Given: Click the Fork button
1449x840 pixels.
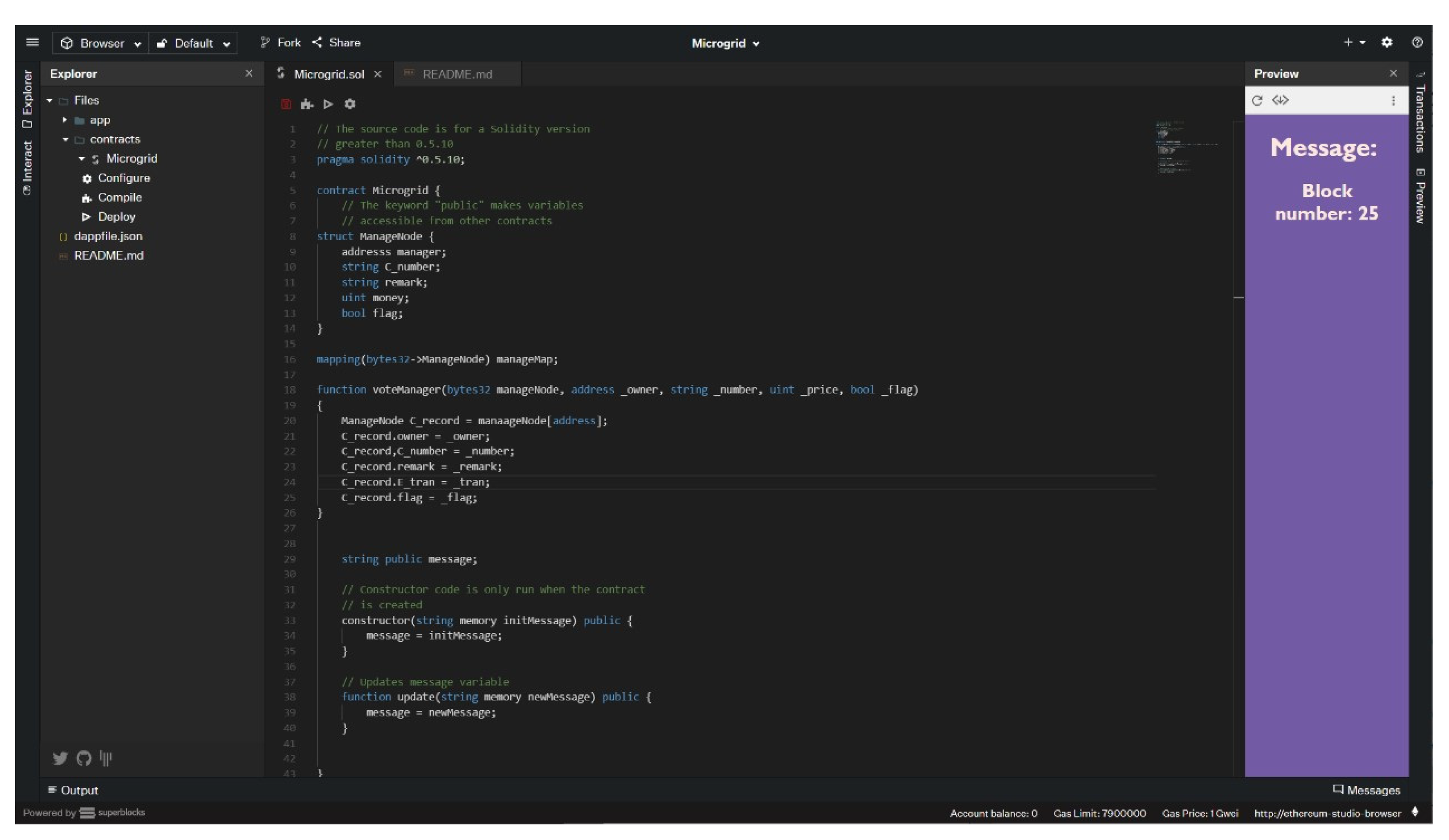Looking at the screenshot, I should pyautogui.click(x=281, y=42).
